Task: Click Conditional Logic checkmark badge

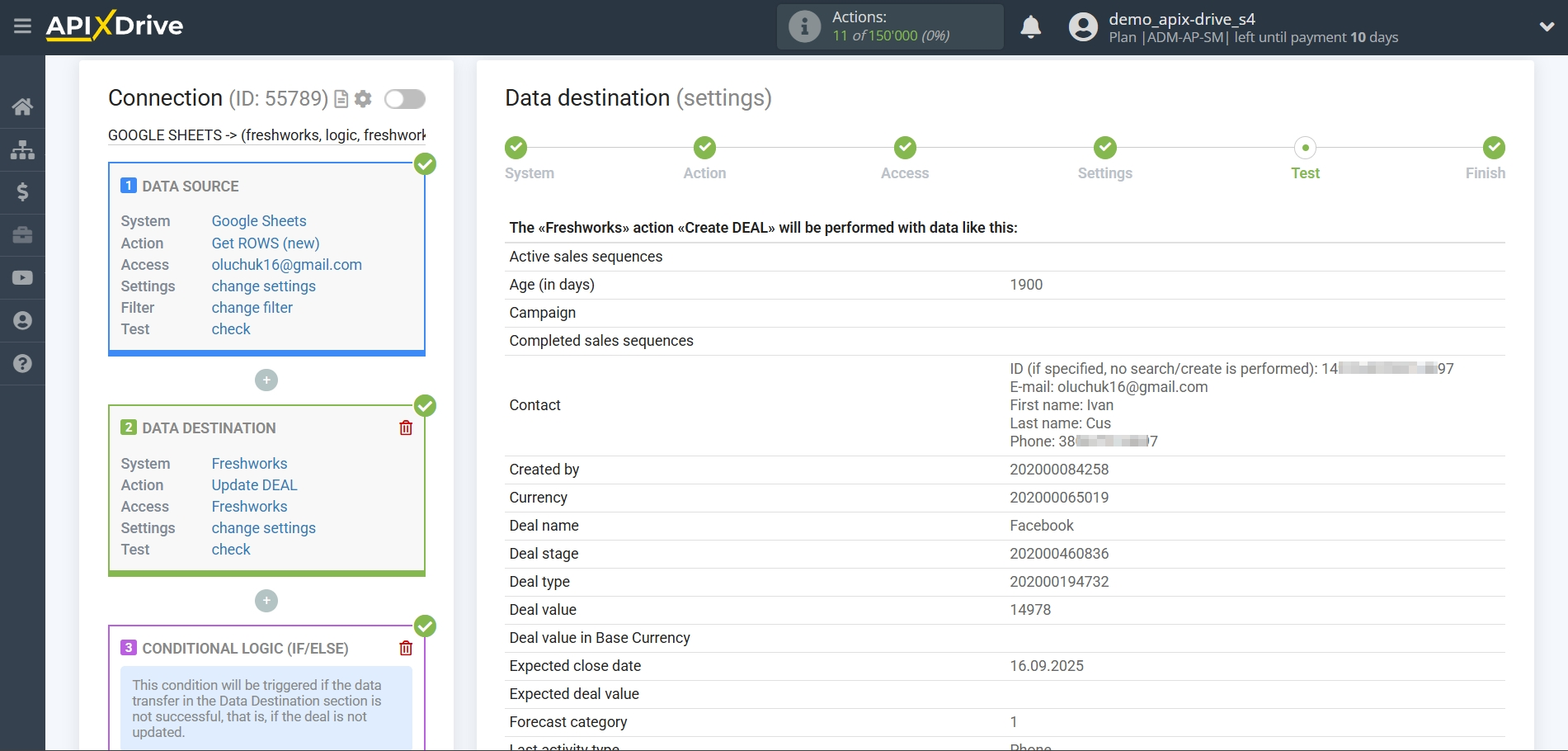Action: (x=425, y=626)
